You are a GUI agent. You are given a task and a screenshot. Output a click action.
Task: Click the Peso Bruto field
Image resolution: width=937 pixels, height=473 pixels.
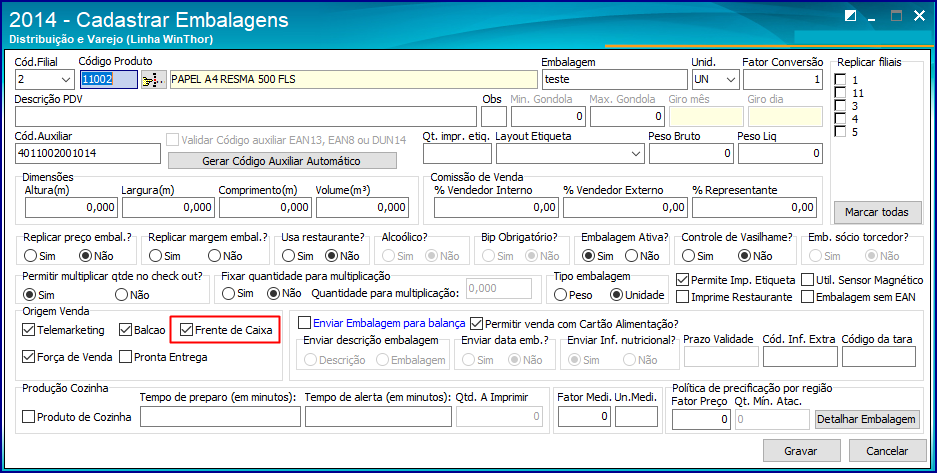[x=691, y=154]
